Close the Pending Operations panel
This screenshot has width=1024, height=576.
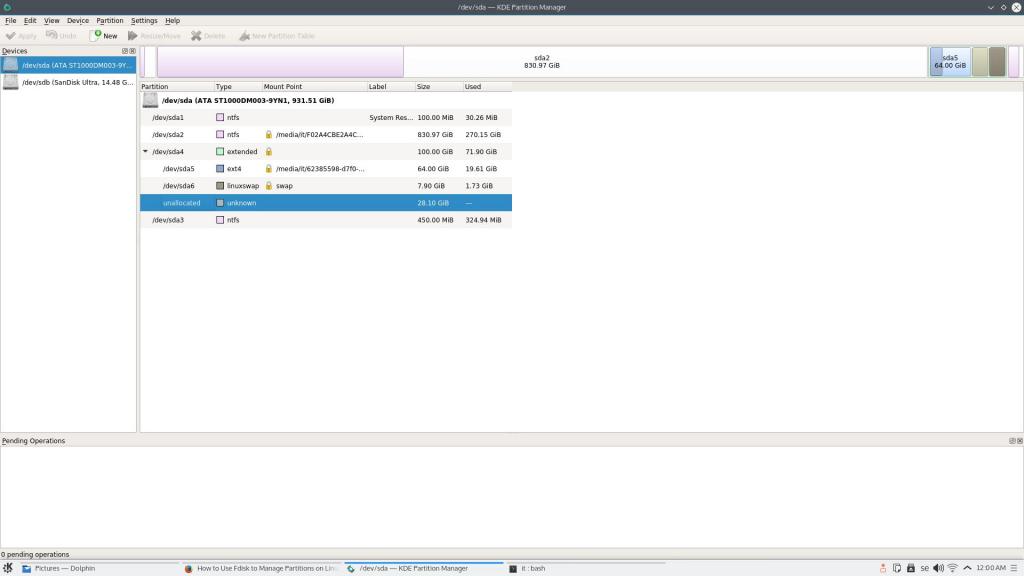pos(1019,441)
